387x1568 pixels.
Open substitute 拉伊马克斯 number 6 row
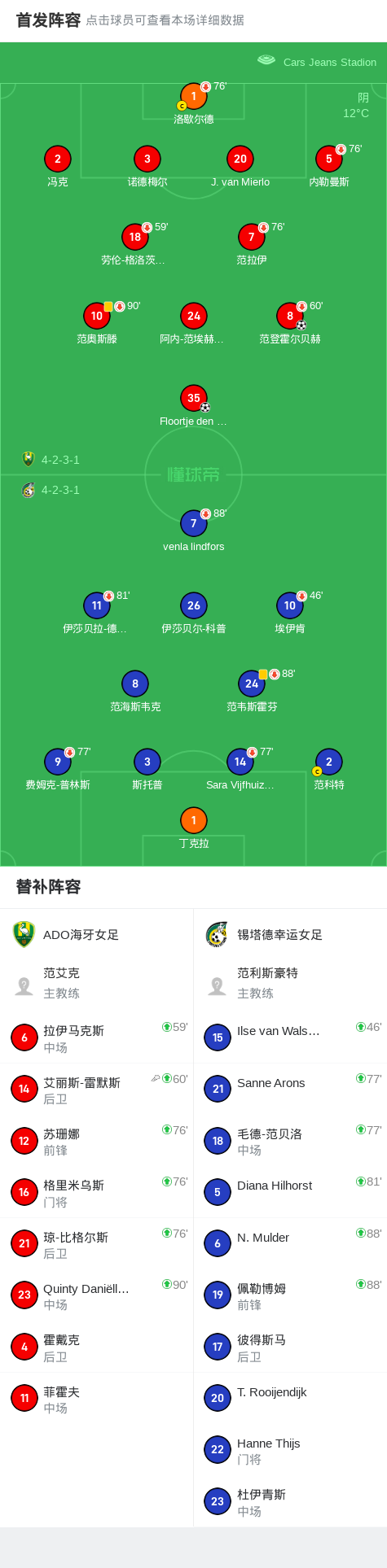[x=97, y=1037]
